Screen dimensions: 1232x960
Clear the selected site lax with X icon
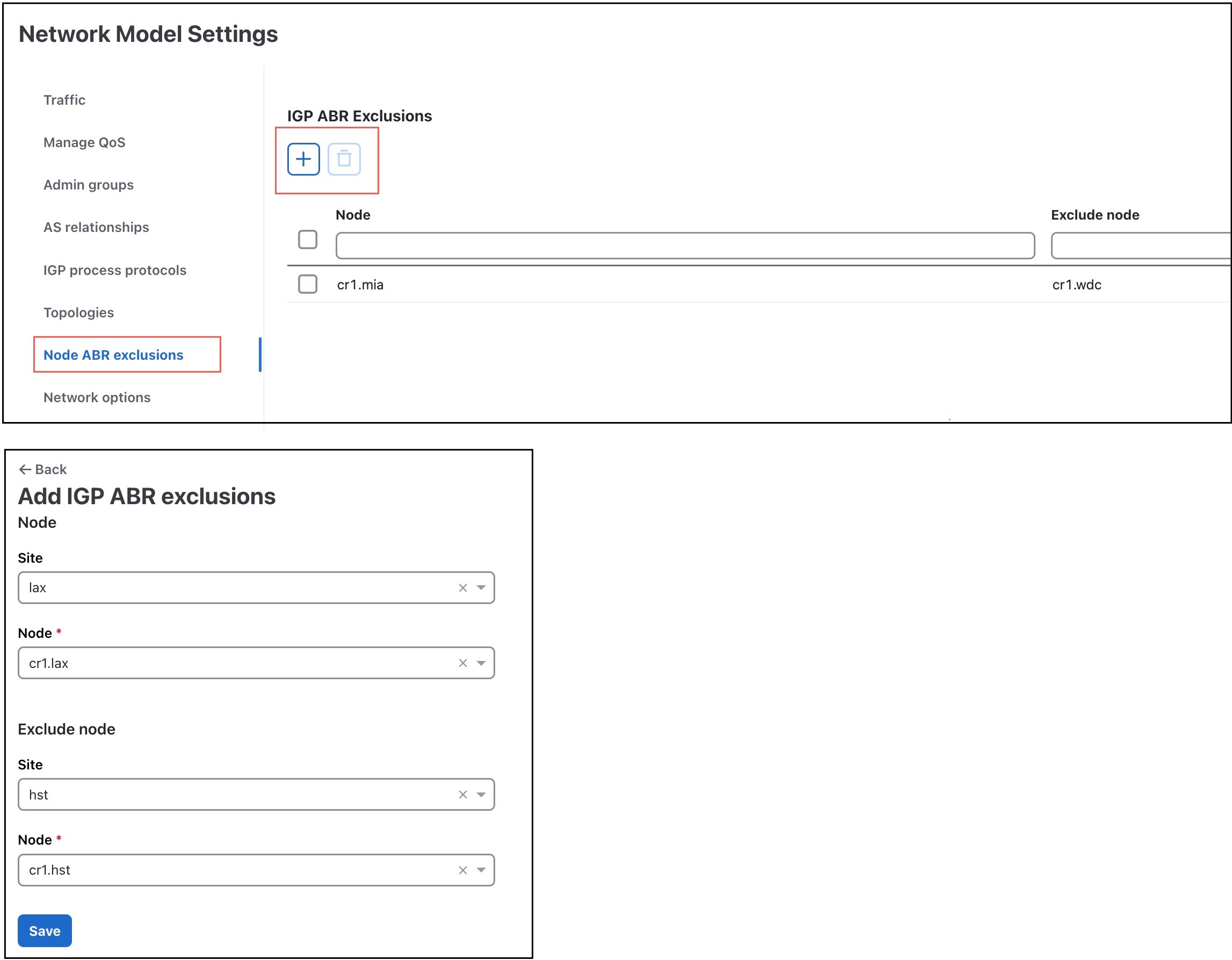(x=462, y=587)
